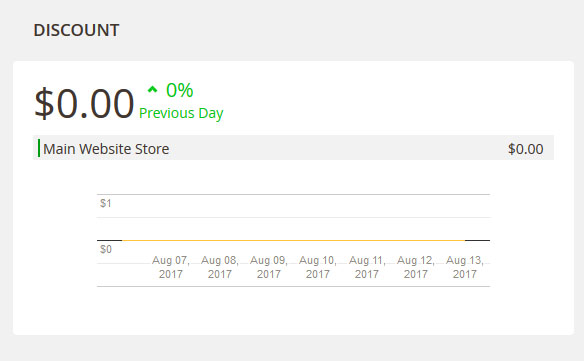This screenshot has height=361, width=584.
Task: Click the dark right end of chart baseline
Action: [477, 240]
